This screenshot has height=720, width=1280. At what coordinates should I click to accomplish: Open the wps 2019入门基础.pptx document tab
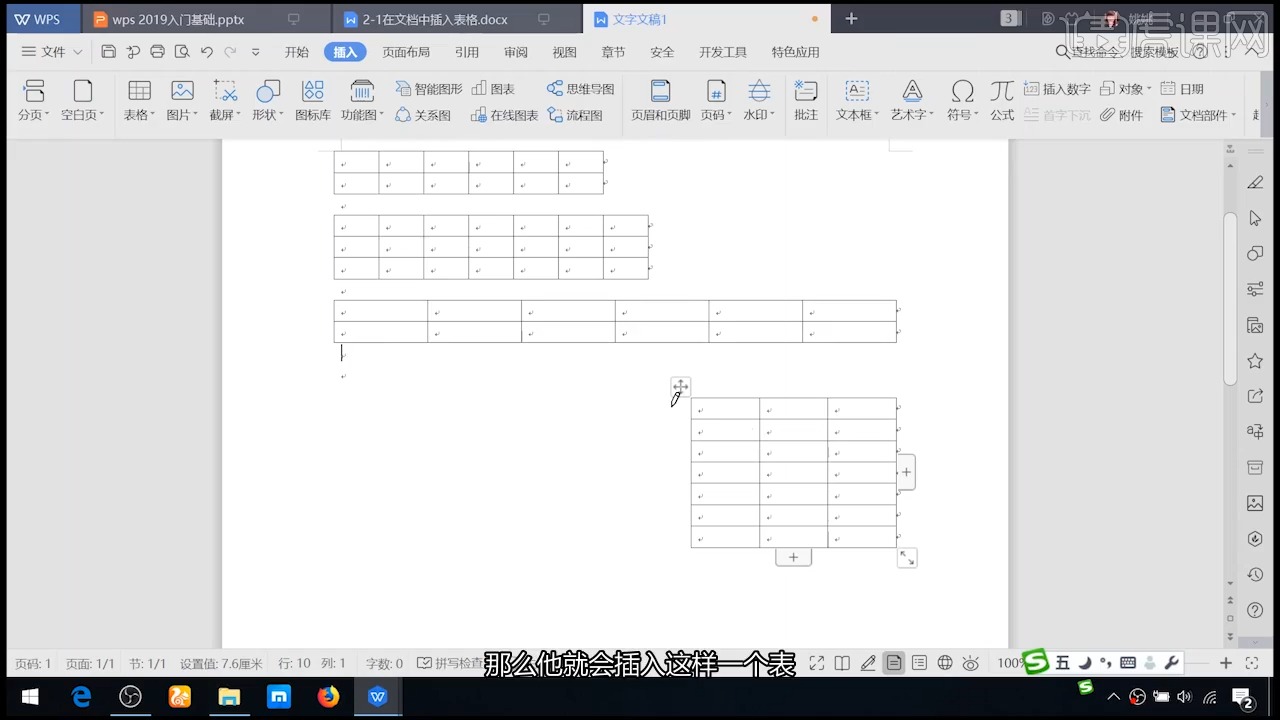coord(178,19)
